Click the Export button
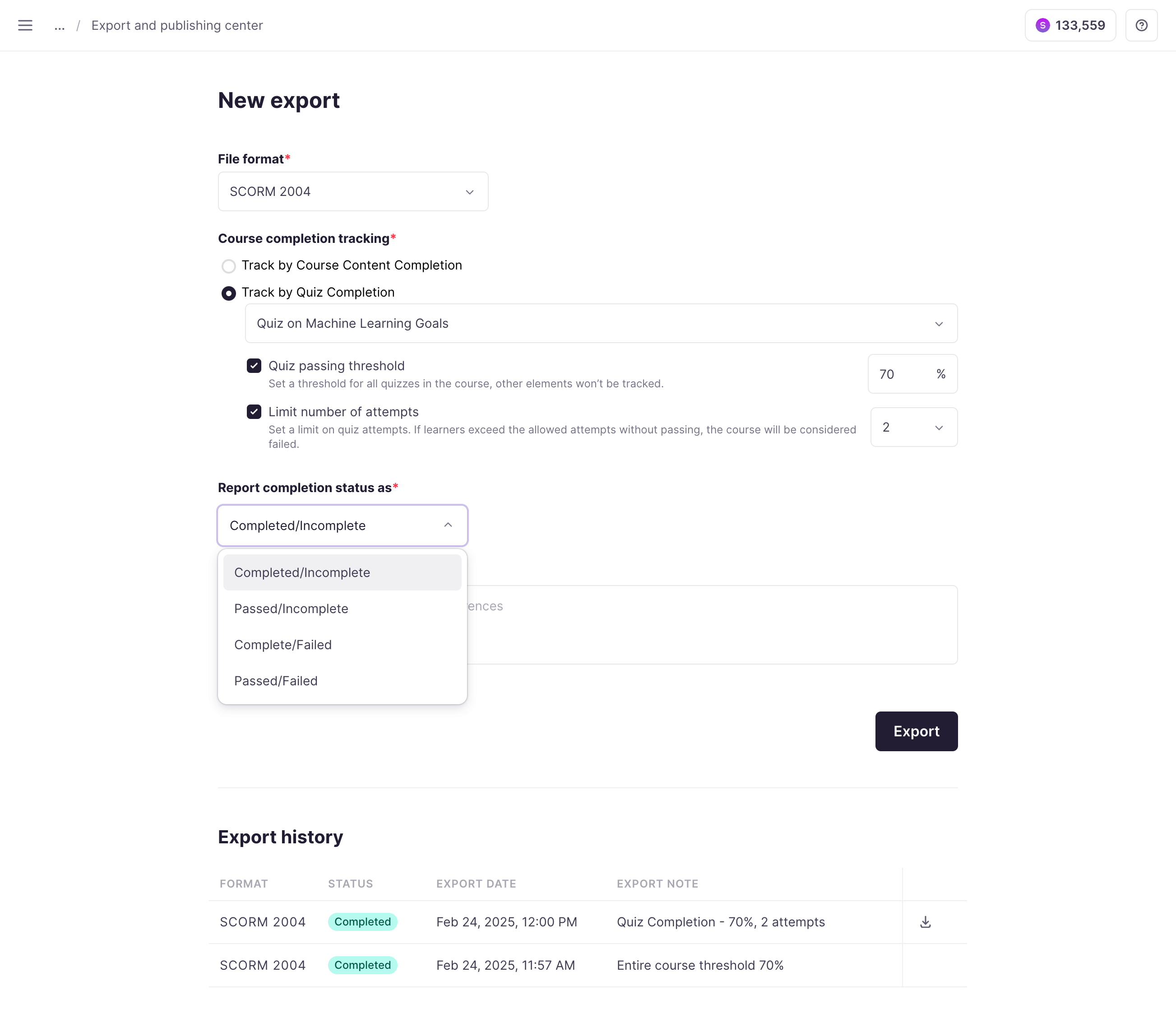 (x=917, y=731)
